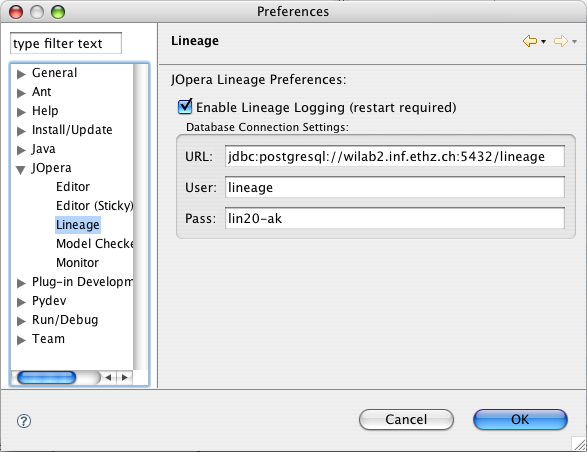Click the tree scroll left arrow
587x452 pixels.
[x=109, y=377]
